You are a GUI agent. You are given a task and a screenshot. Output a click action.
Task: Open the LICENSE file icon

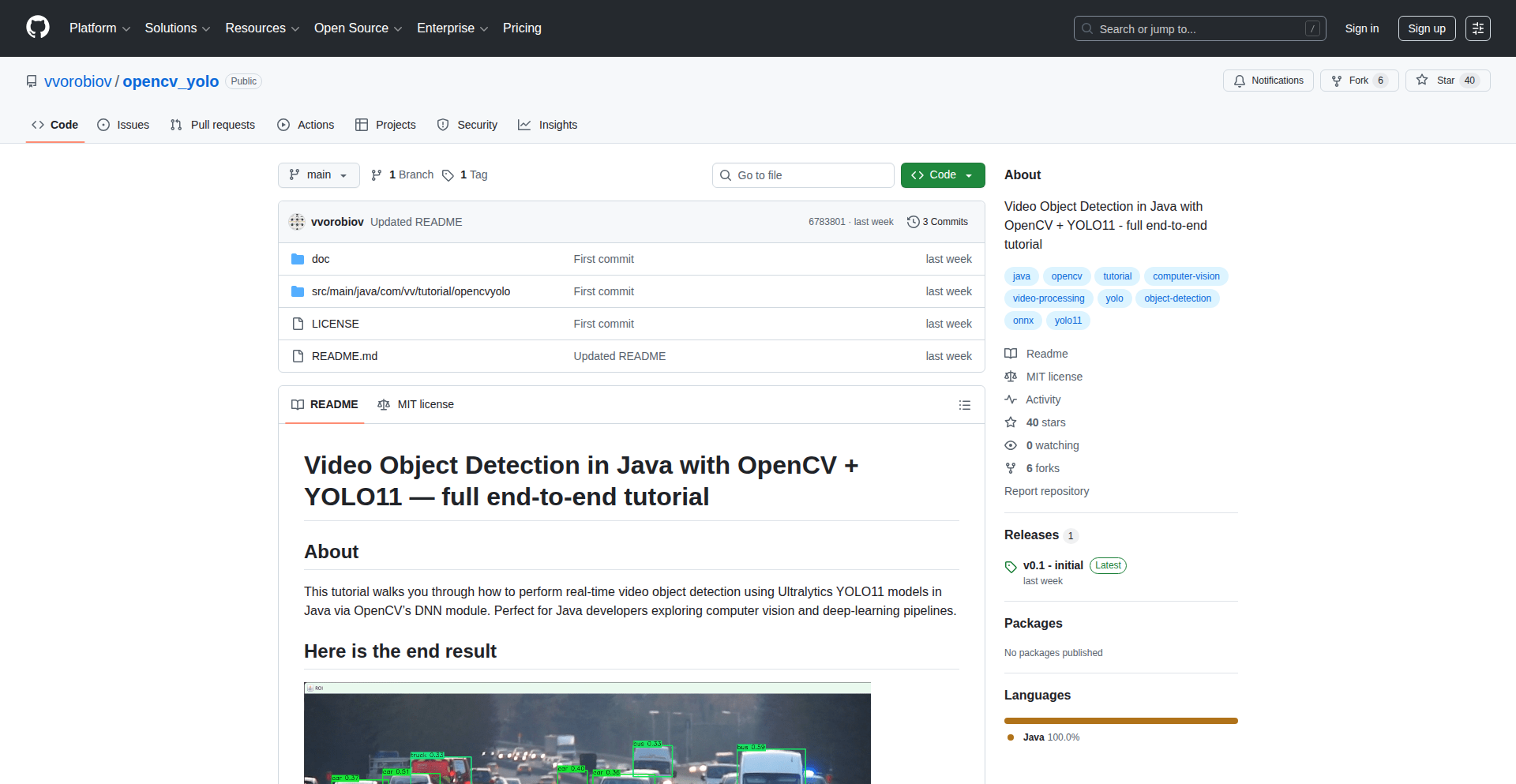pos(298,324)
